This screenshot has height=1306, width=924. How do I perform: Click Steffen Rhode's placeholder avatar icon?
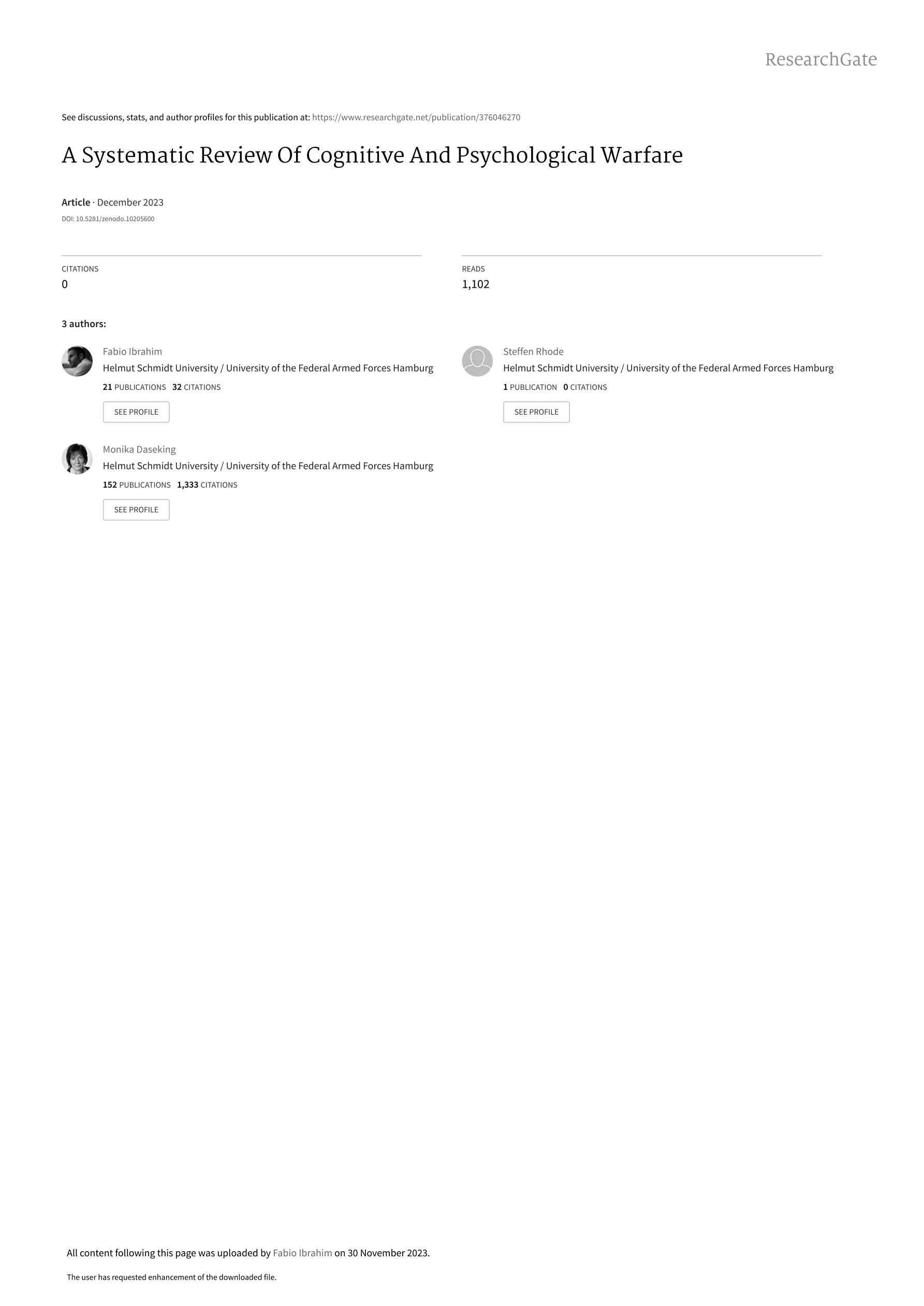(477, 361)
